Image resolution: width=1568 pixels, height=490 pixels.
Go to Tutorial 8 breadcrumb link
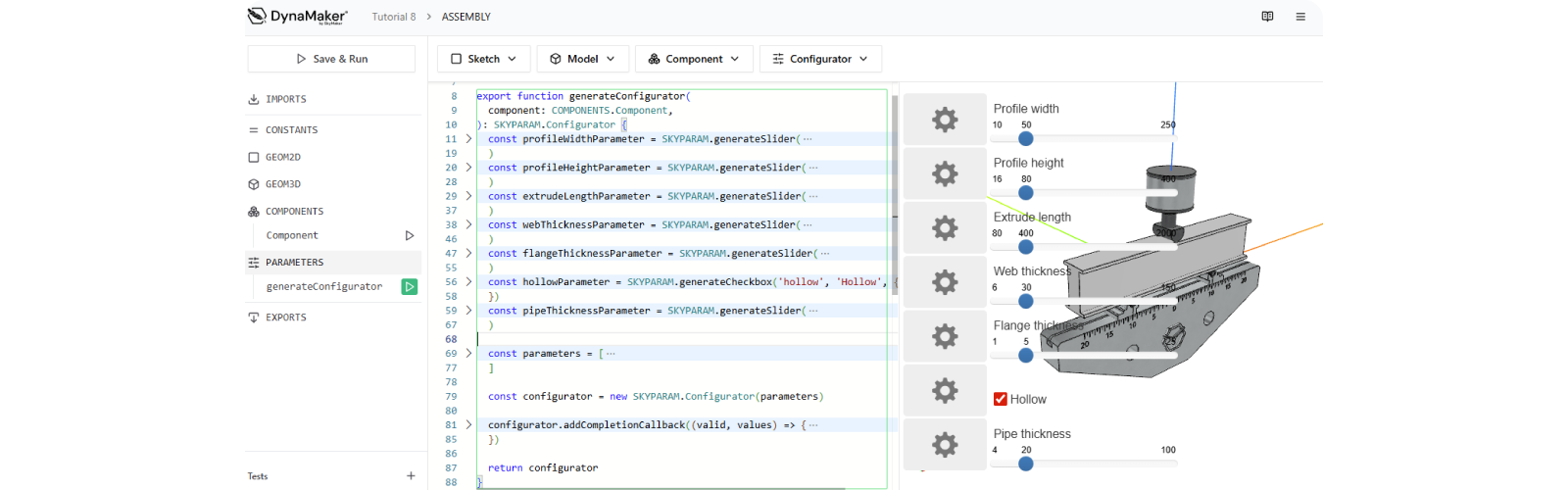point(393,17)
